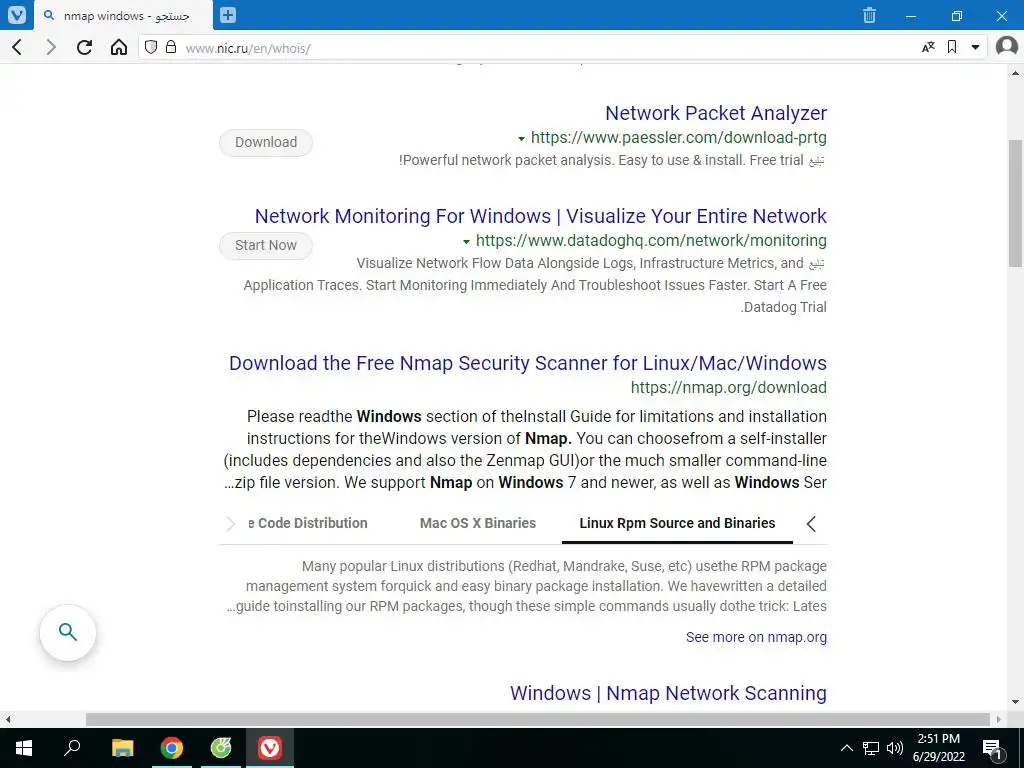Click the https://nmap.org/download URL text
Viewport: 1024px width, 768px height.
click(729, 387)
